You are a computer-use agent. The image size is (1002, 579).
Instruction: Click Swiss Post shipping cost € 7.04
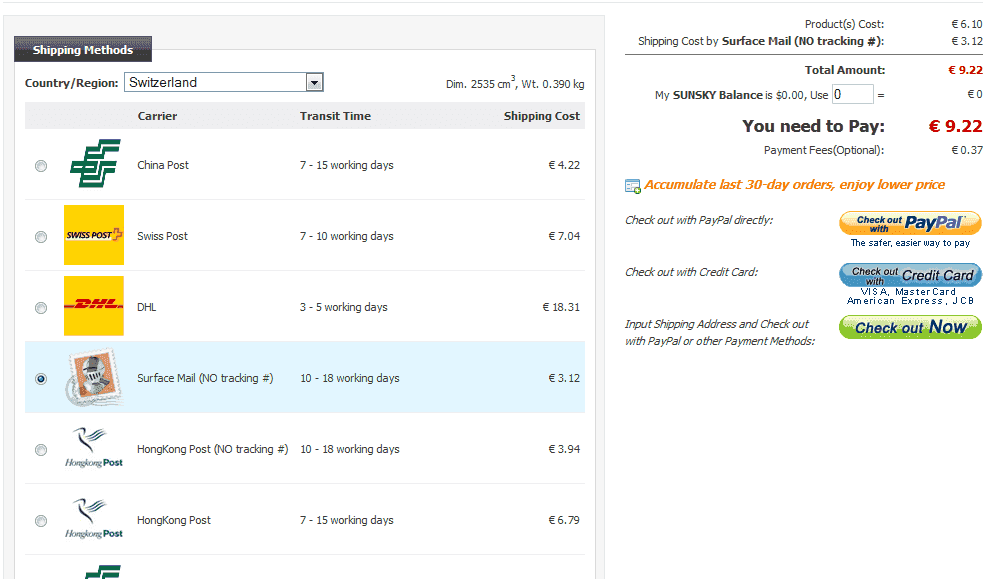click(564, 236)
